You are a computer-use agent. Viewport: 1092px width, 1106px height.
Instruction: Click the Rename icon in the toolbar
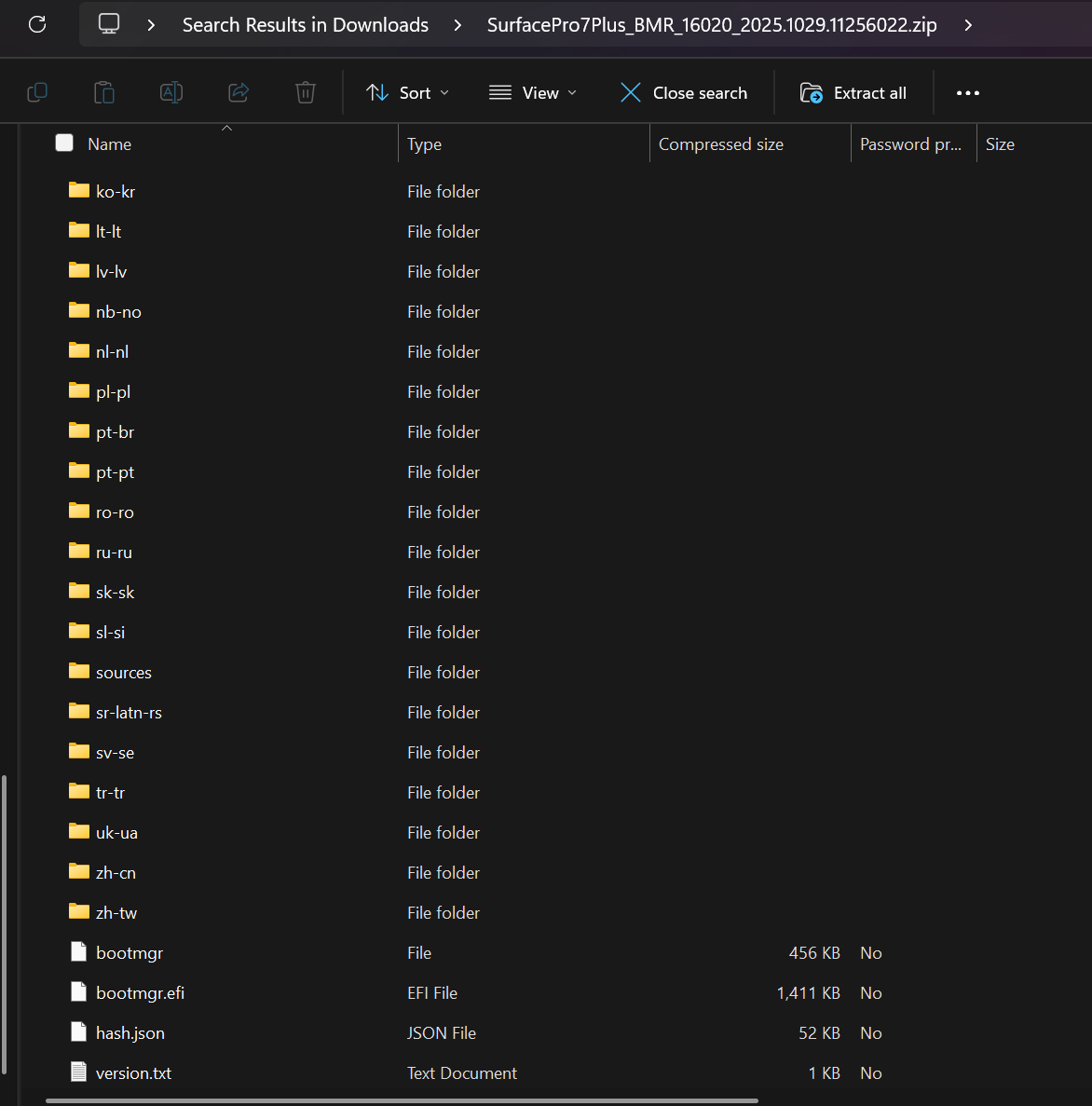click(171, 92)
